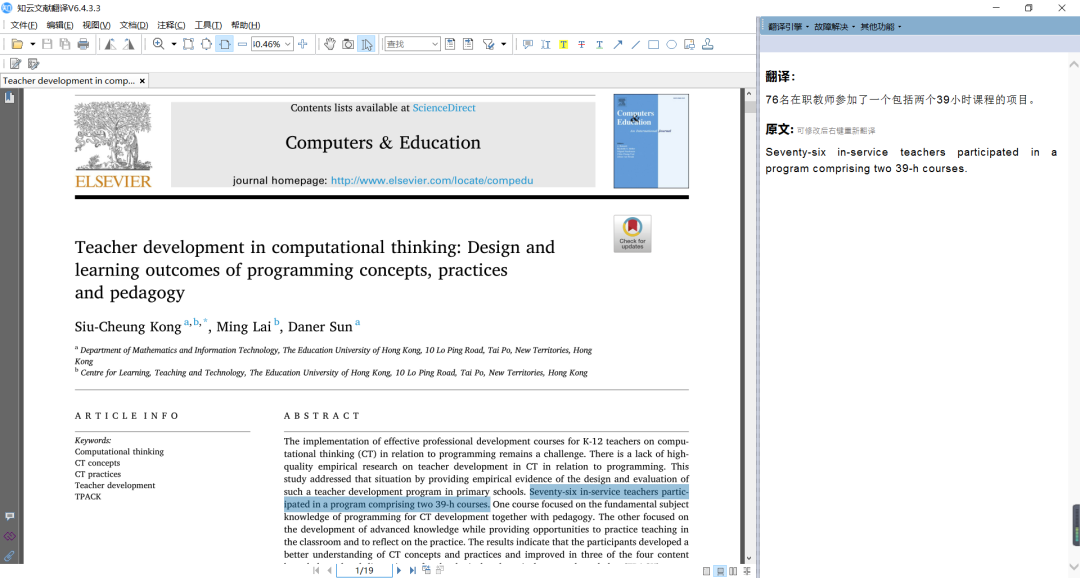The height and width of the screenshot is (578, 1080).
Task: Rotate page counterclockwise
Action: click(x=110, y=44)
